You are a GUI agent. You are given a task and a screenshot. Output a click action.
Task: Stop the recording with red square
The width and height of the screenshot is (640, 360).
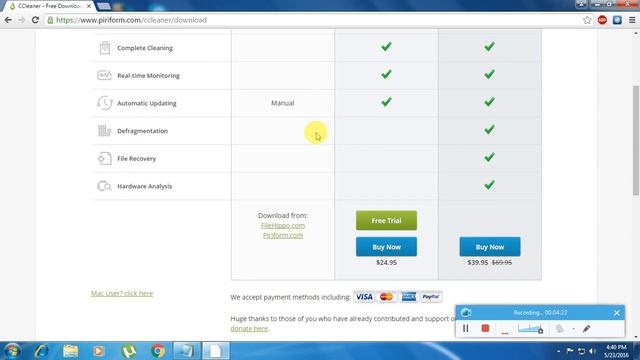tap(485, 328)
